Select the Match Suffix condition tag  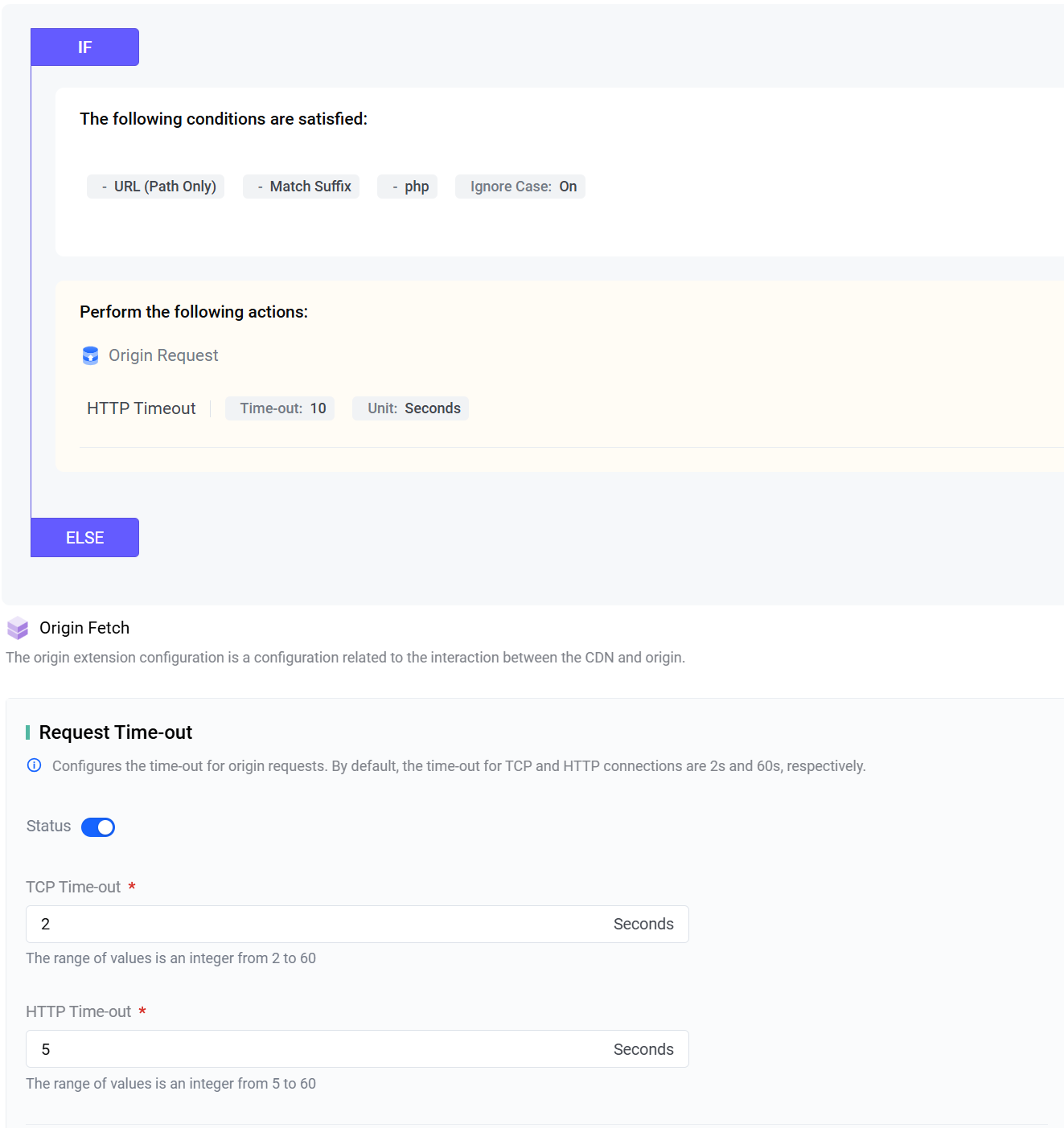coord(302,187)
